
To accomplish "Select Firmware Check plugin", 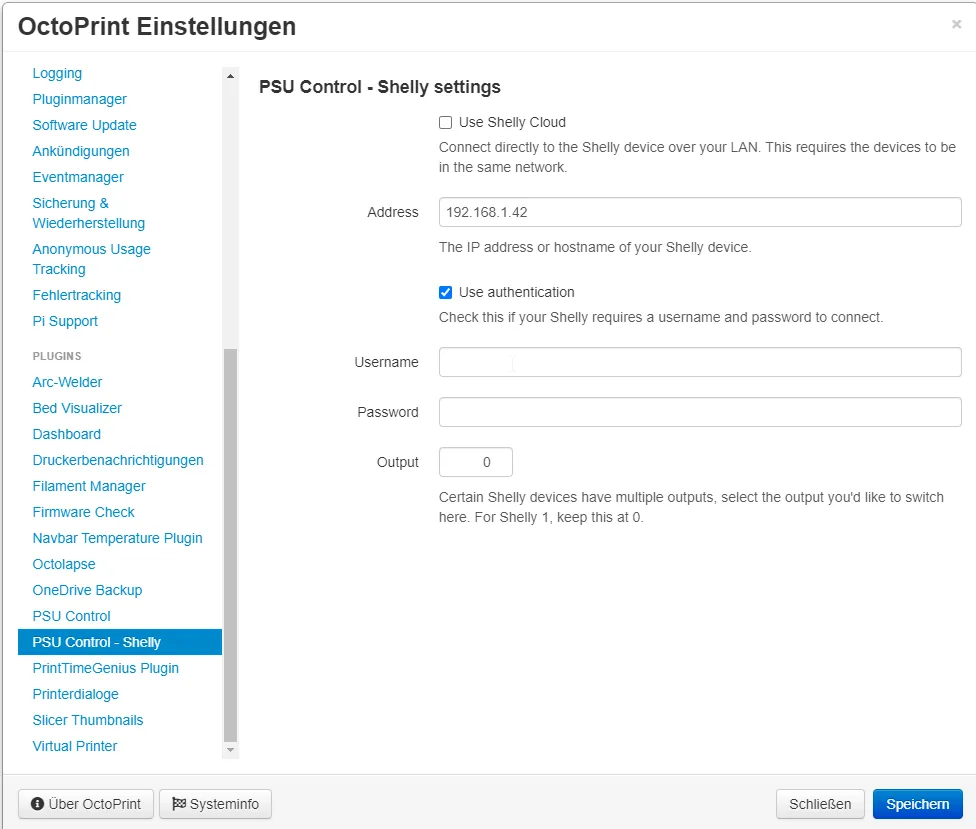I will pos(83,512).
